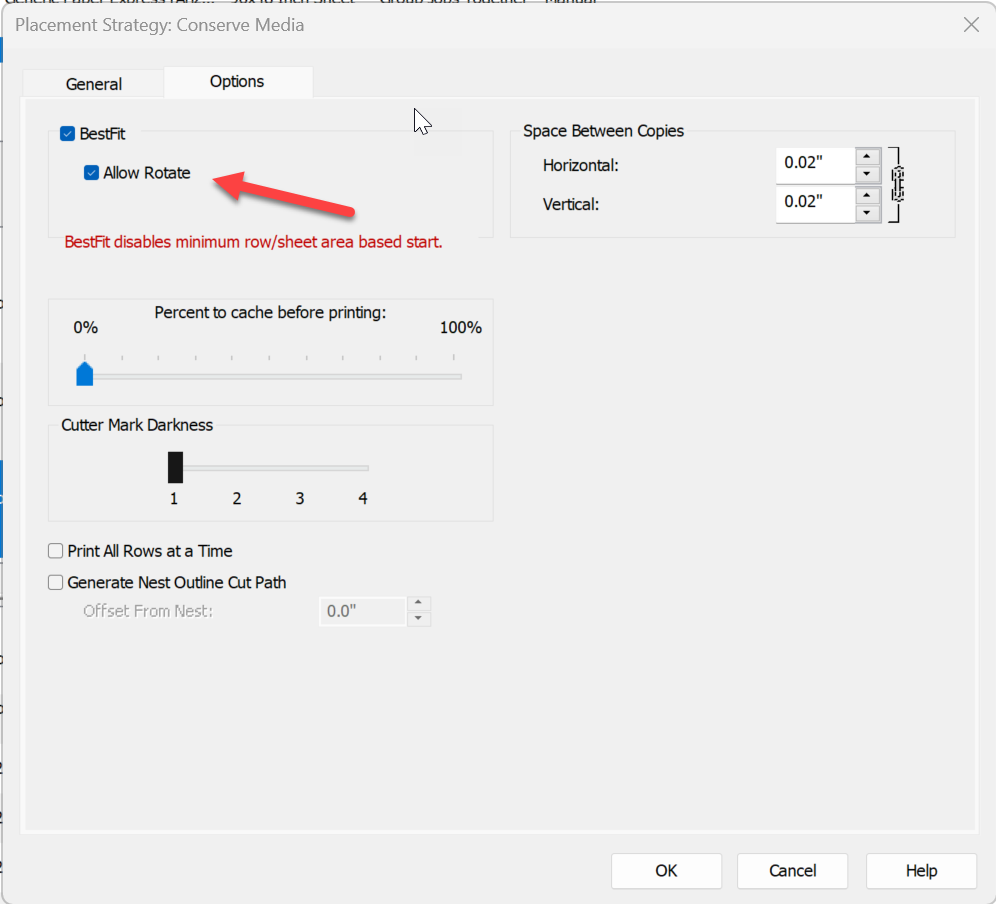Close the Placement Strategy dialog
Viewport: 996px width, 904px height.
click(x=971, y=25)
